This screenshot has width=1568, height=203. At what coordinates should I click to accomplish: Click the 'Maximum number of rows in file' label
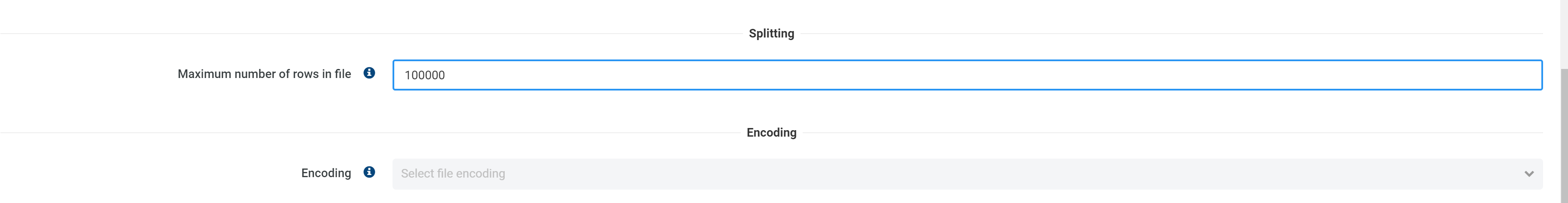(264, 74)
